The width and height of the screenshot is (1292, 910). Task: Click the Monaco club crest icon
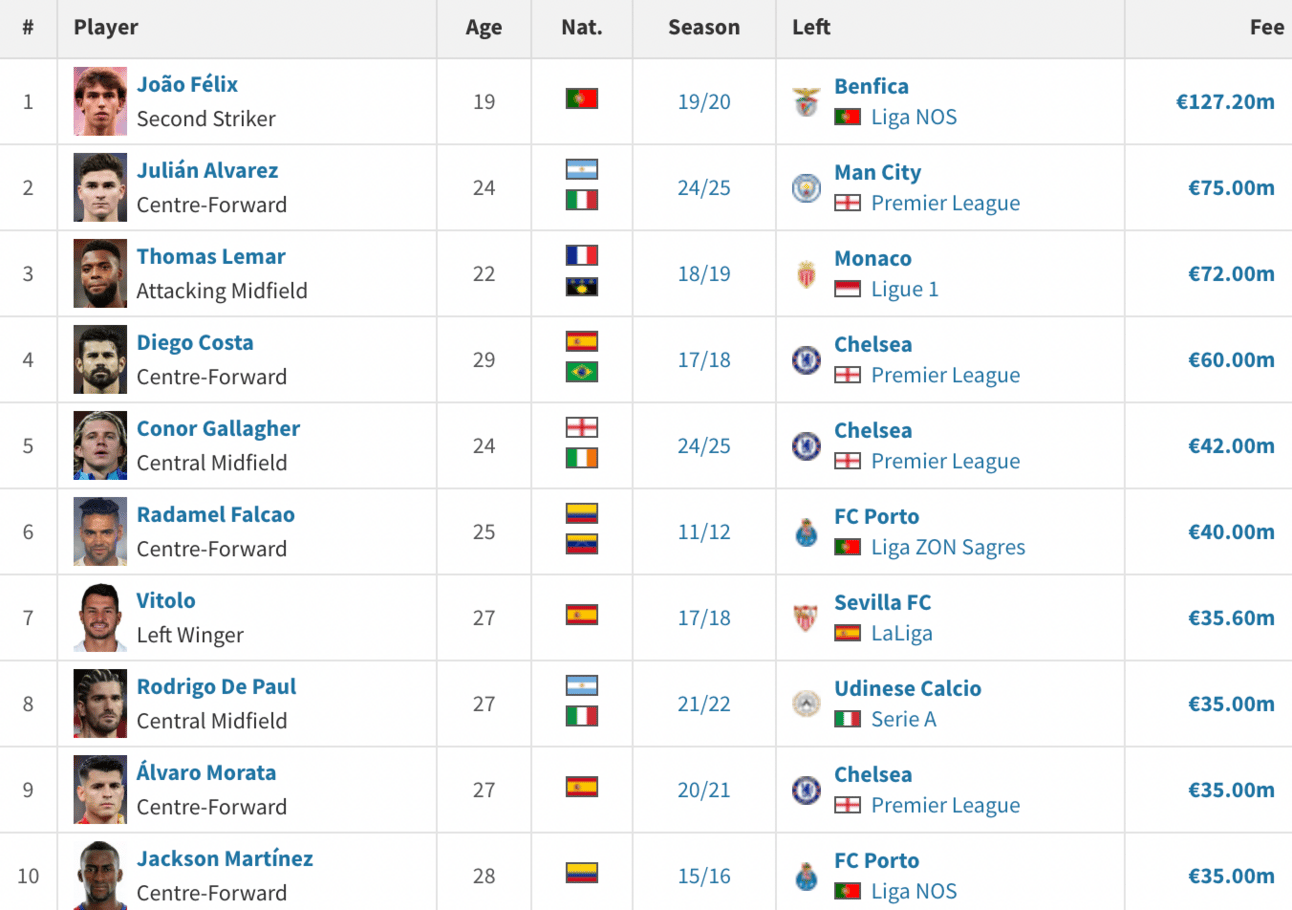tap(806, 274)
